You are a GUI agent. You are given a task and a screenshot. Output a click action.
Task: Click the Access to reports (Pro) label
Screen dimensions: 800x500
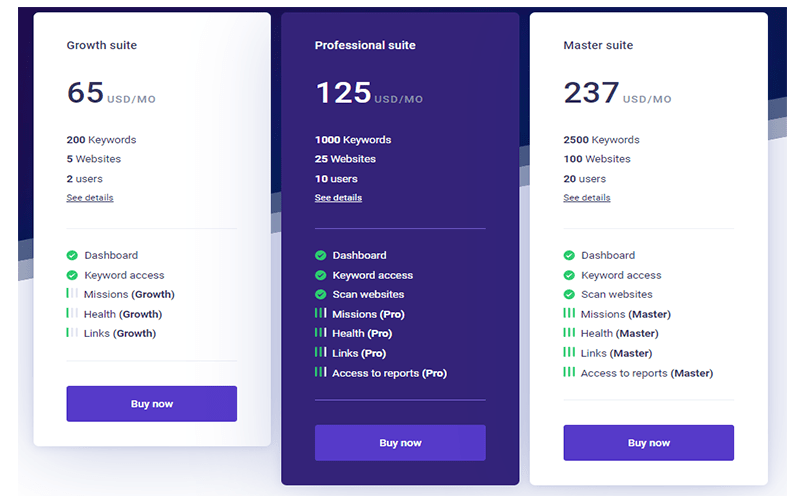[x=389, y=373]
